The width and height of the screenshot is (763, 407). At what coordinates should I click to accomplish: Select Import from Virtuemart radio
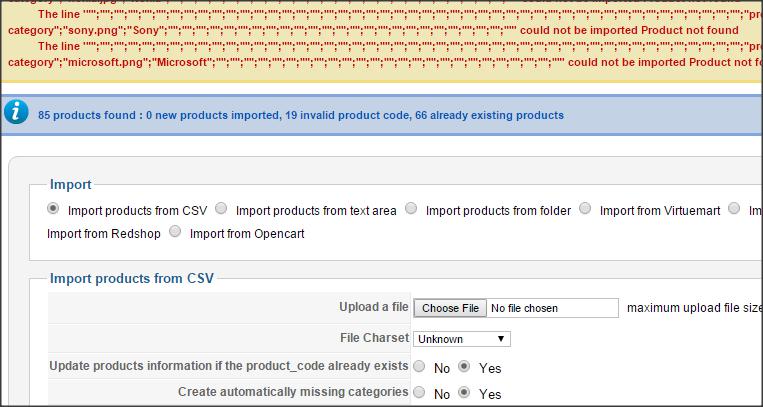(585, 209)
